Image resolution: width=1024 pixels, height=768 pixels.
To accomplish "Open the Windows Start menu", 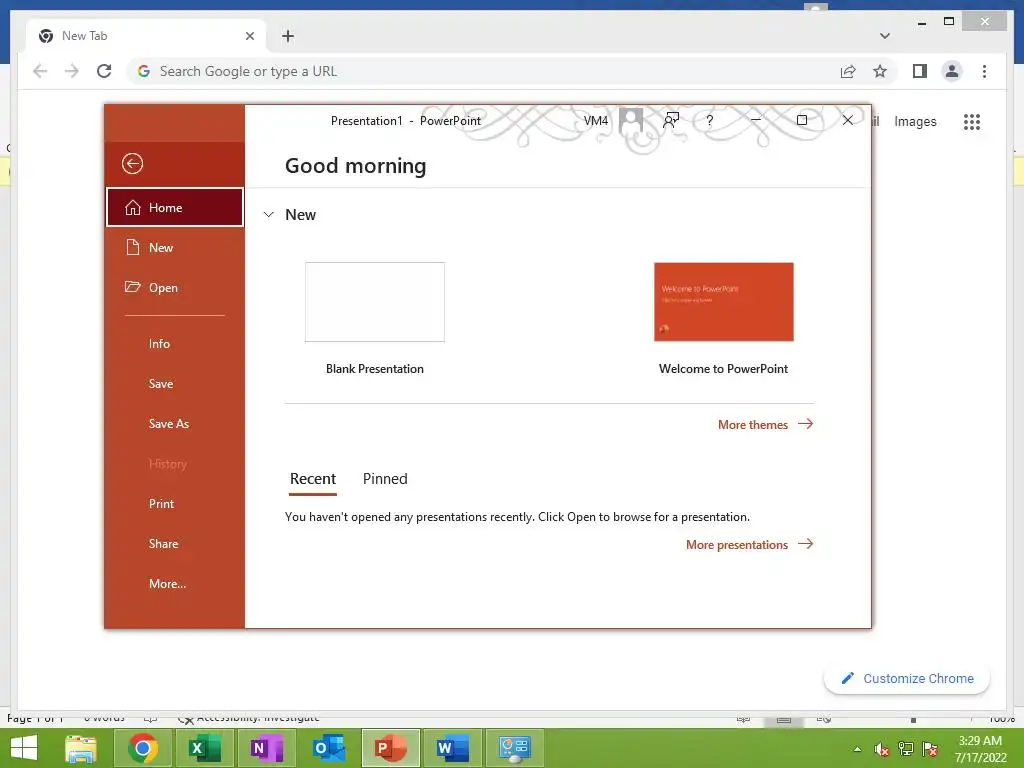I will point(24,748).
